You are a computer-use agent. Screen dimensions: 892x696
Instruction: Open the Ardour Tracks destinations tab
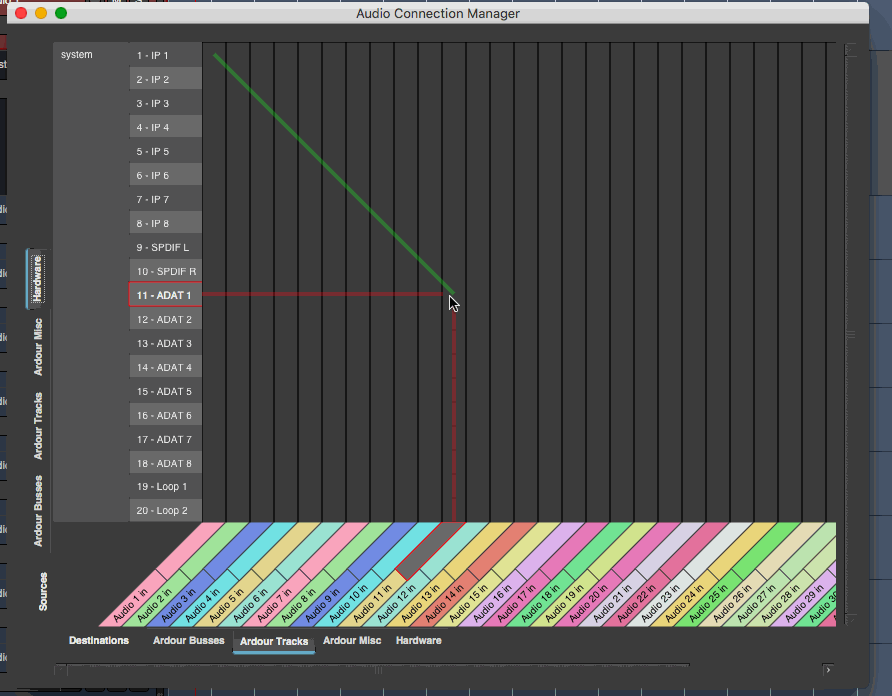click(x=274, y=641)
